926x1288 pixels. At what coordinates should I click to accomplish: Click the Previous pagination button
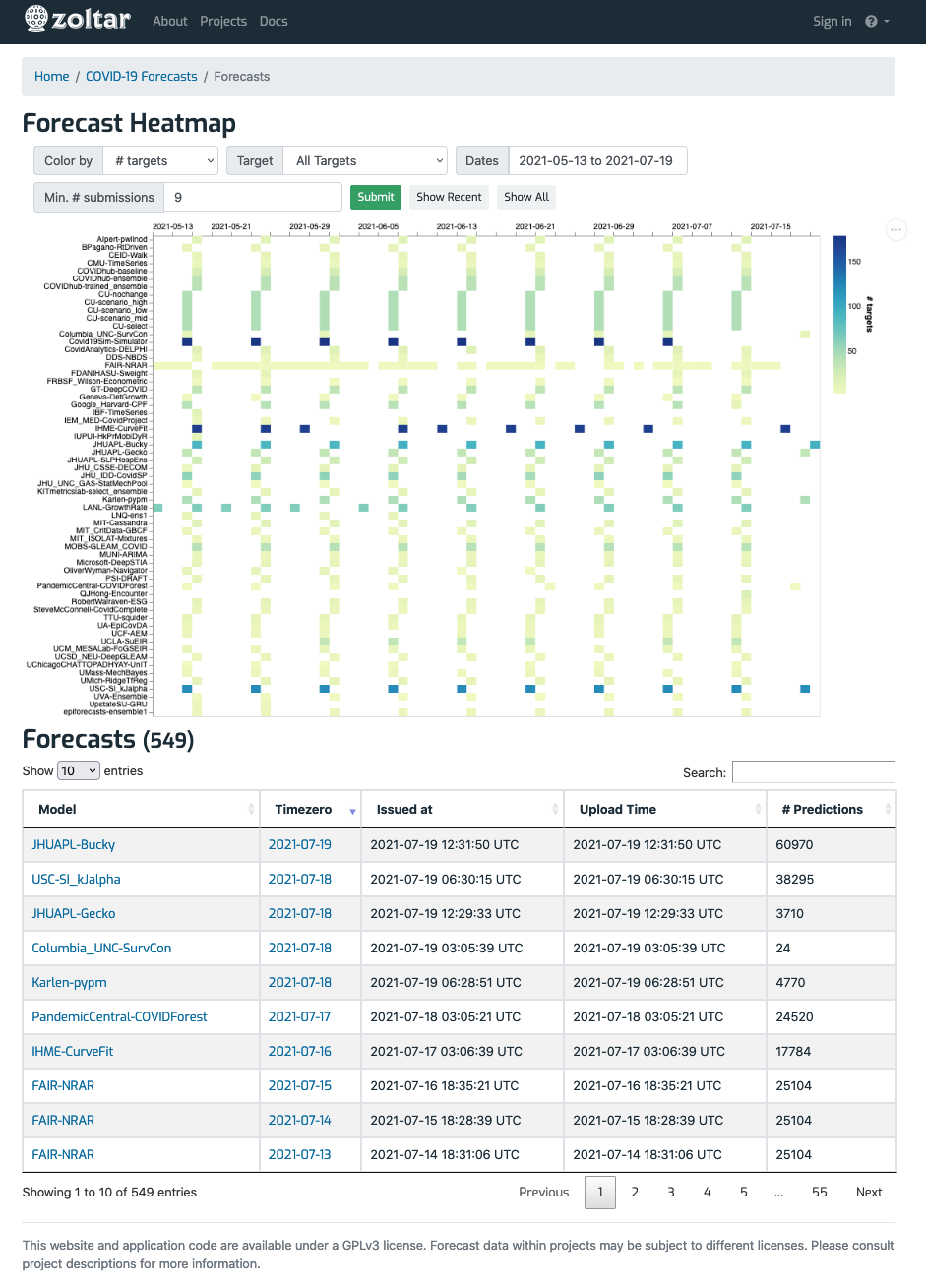click(544, 1192)
